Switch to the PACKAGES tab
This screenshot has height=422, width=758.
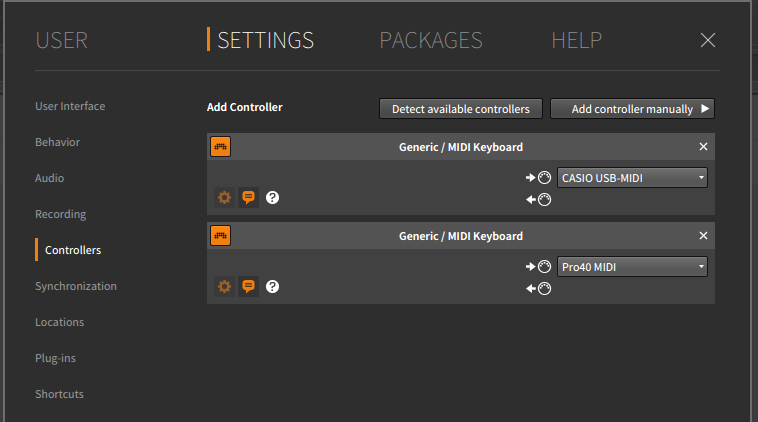click(x=431, y=41)
